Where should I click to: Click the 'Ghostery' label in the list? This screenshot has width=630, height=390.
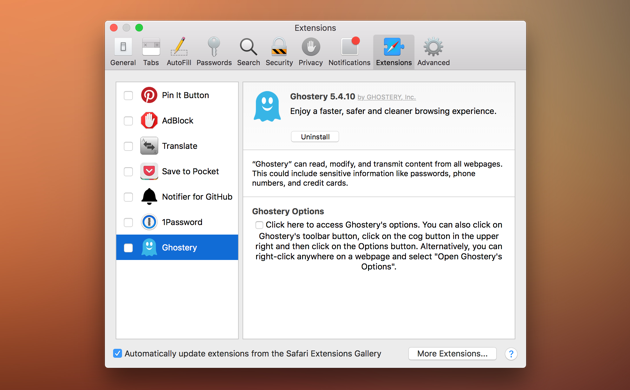(x=179, y=248)
